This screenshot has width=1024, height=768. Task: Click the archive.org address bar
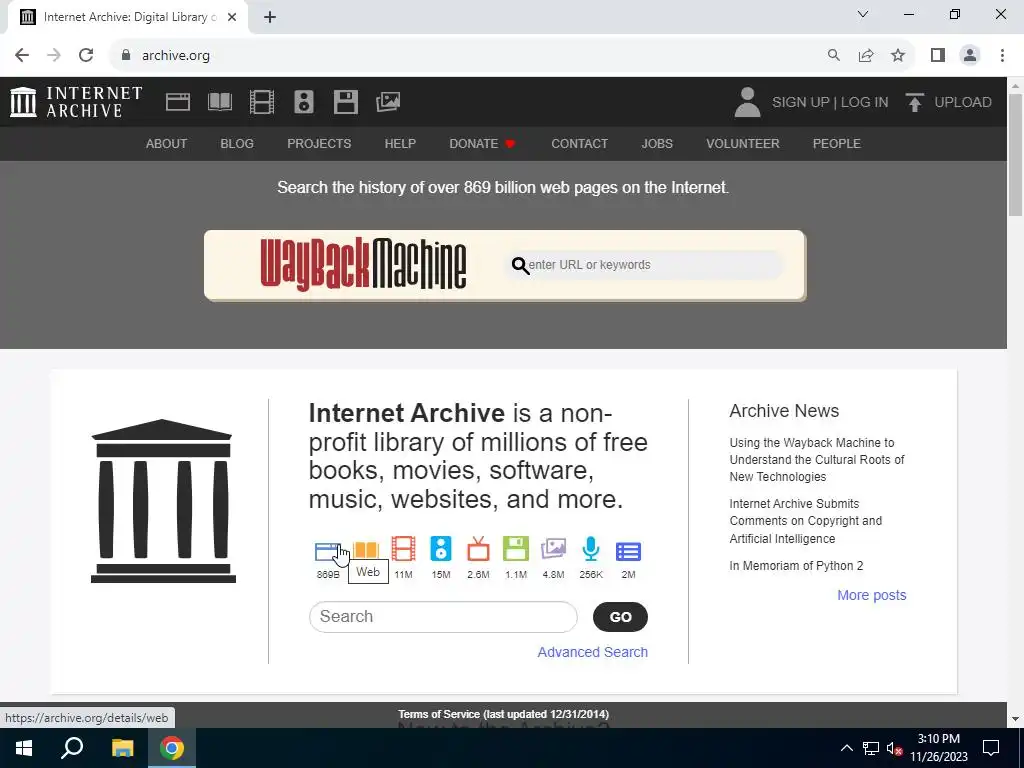pos(470,56)
